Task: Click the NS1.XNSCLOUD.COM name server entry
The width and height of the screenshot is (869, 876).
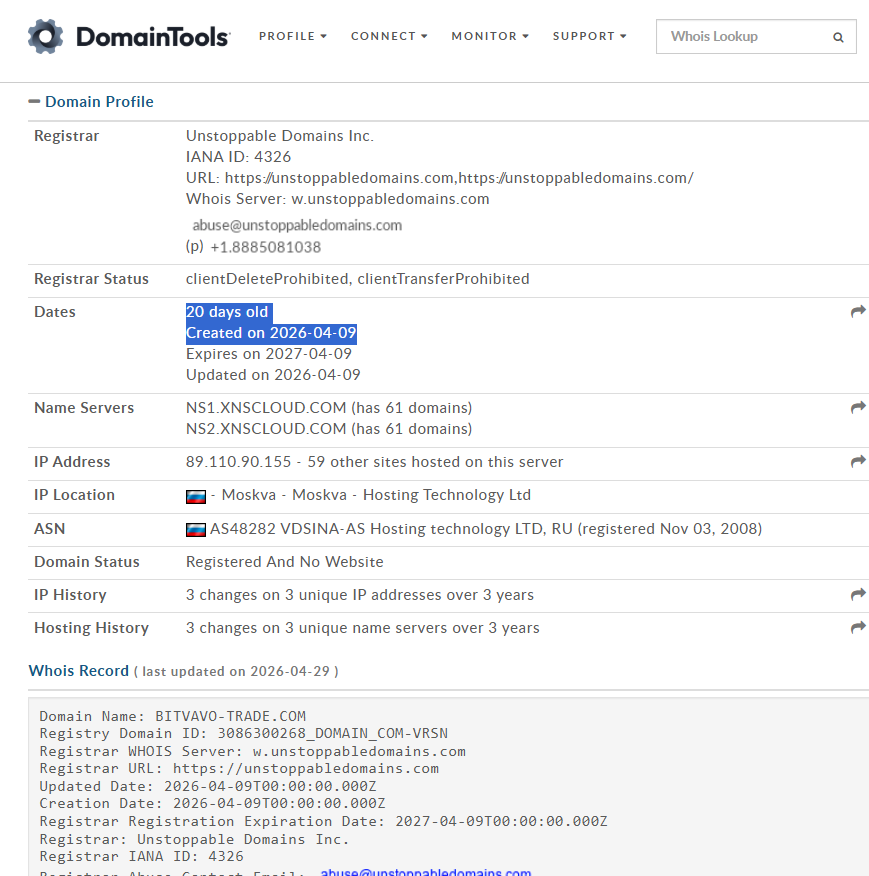Action: click(266, 408)
